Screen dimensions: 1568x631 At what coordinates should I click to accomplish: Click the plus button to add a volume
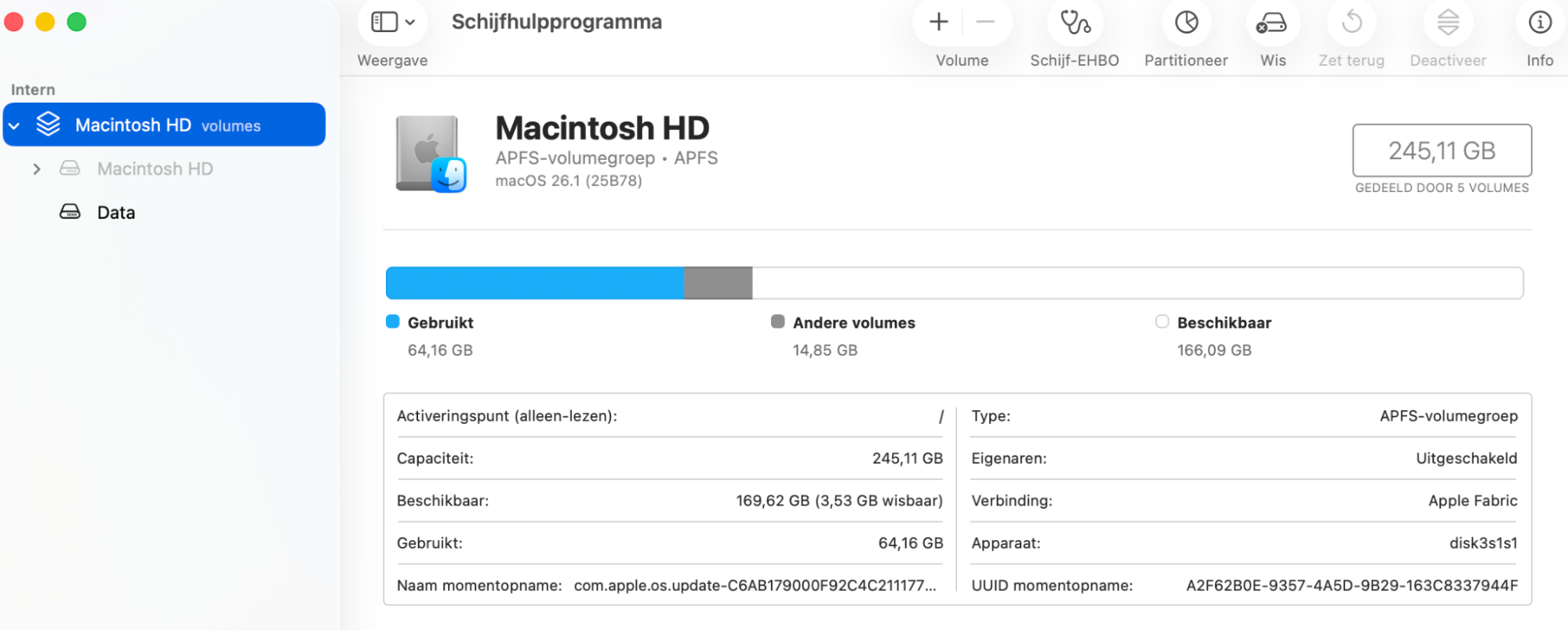[937, 21]
